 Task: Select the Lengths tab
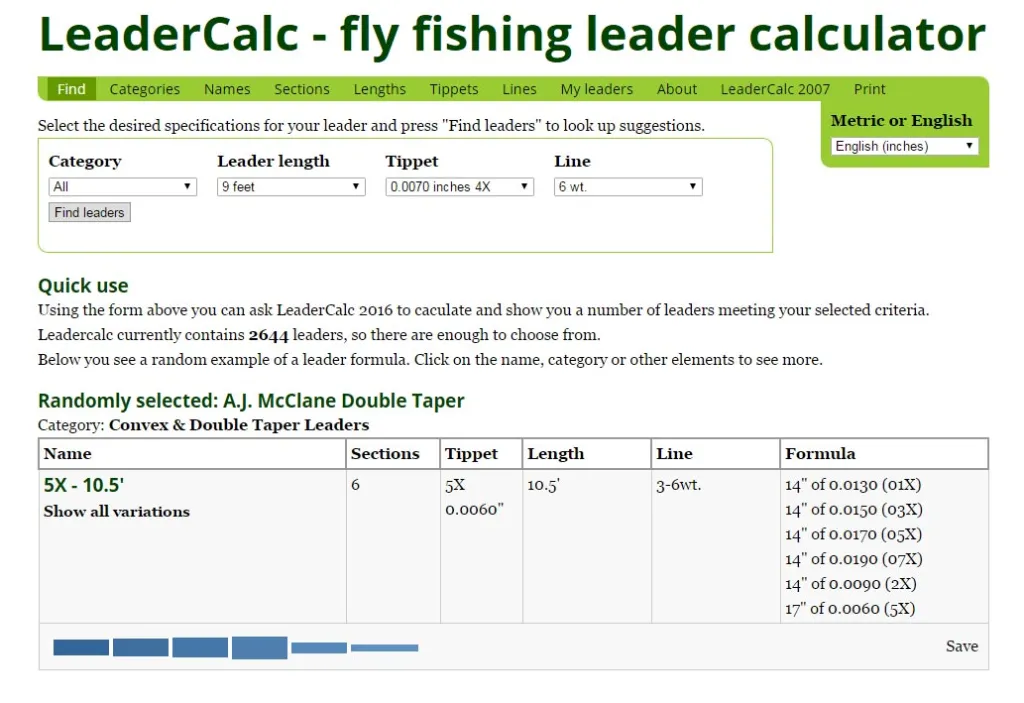(x=380, y=89)
